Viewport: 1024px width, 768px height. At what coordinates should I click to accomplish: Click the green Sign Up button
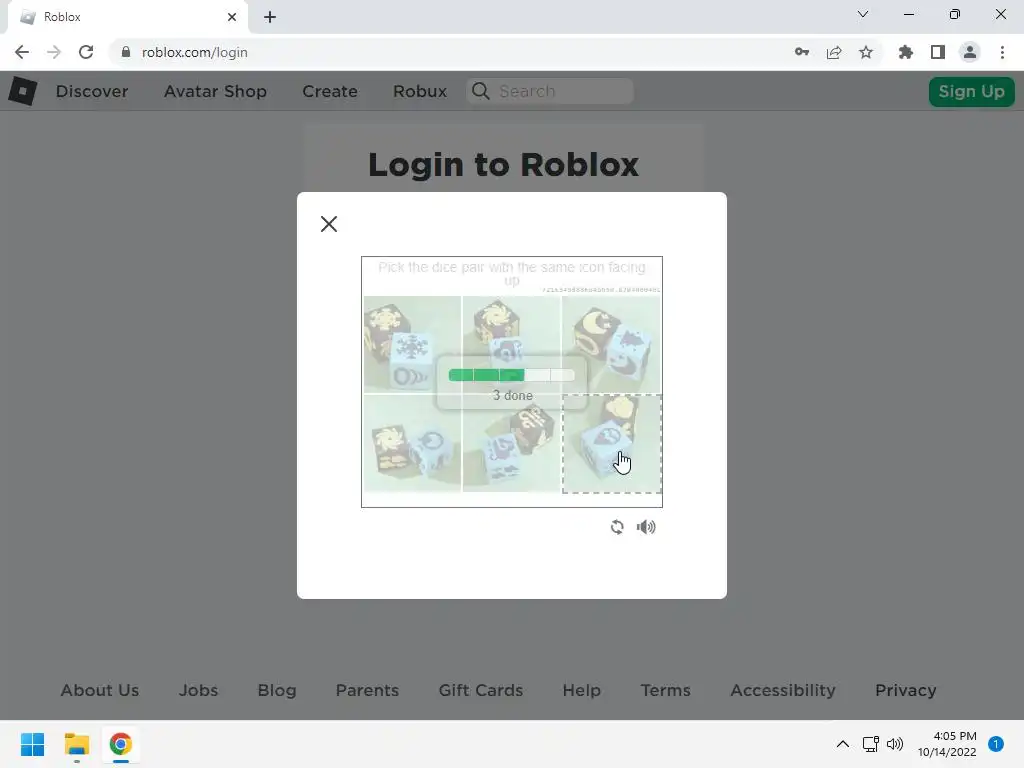click(971, 91)
